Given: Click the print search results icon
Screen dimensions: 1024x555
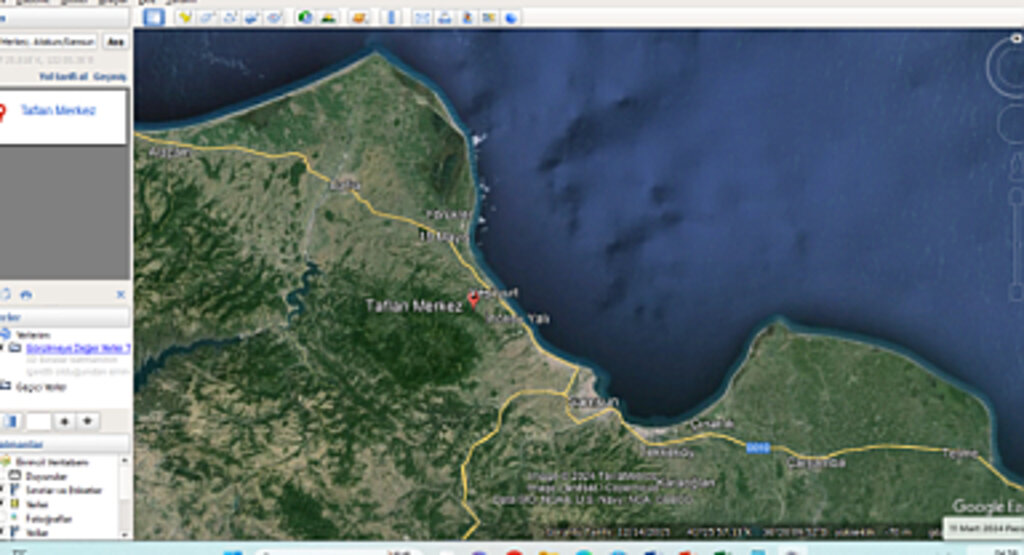Looking at the screenshot, I should 27,294.
